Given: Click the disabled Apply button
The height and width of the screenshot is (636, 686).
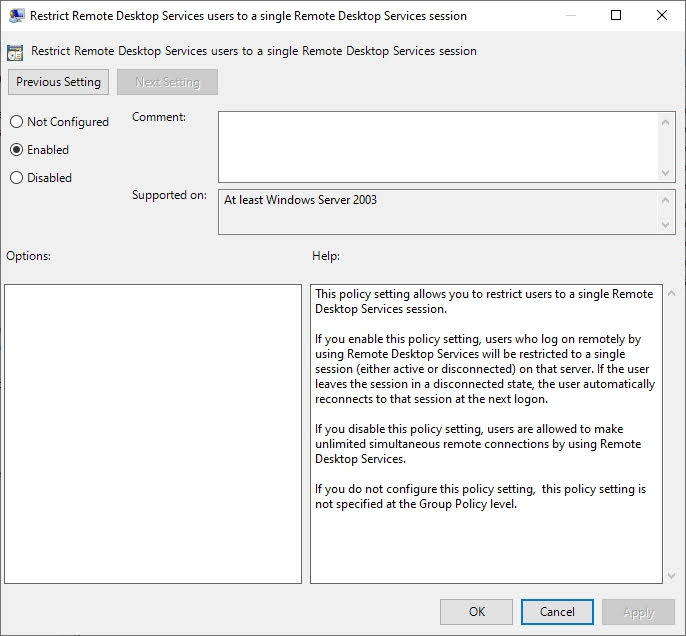Looking at the screenshot, I should coord(638,612).
